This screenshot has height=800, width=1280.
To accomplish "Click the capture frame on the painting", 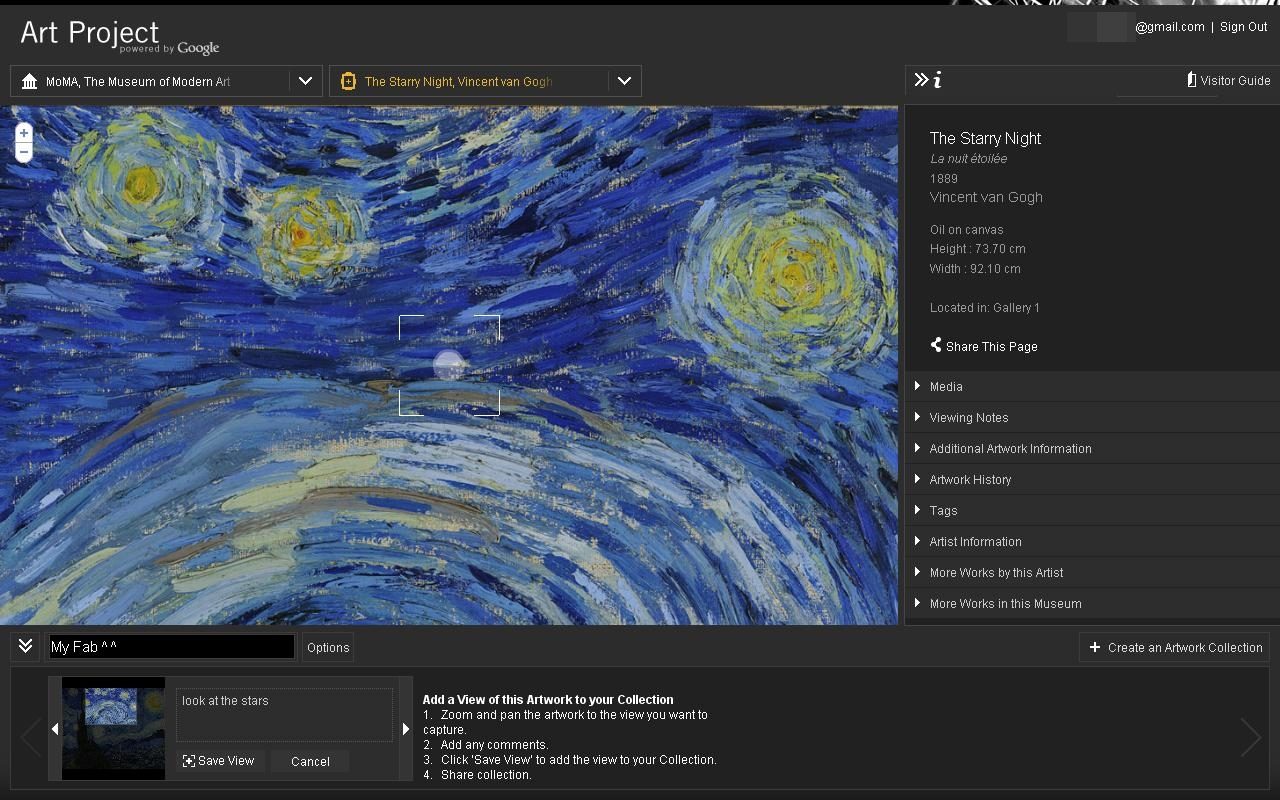I will (x=449, y=365).
